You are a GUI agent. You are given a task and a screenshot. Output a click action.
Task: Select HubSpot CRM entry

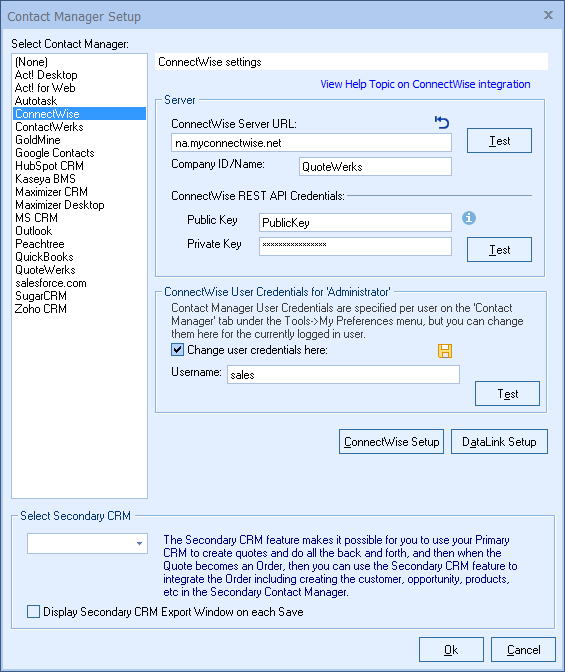point(79,166)
